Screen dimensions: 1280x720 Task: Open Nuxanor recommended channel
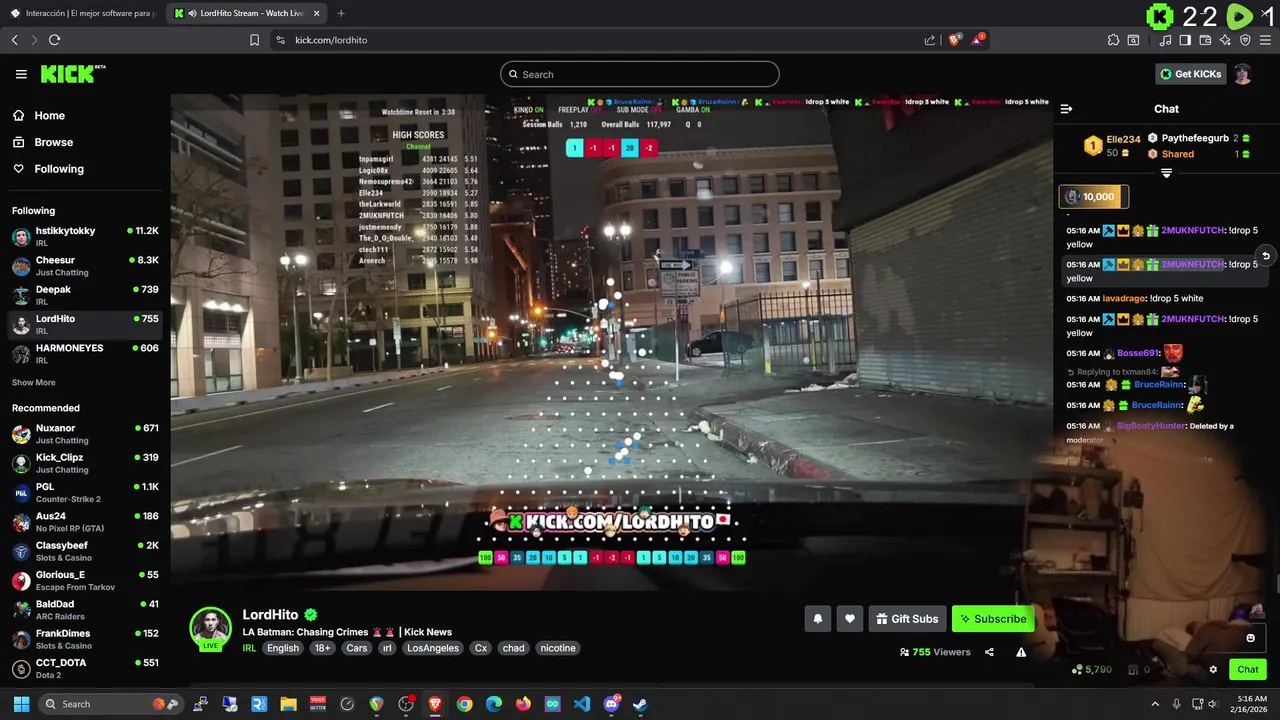click(85, 434)
